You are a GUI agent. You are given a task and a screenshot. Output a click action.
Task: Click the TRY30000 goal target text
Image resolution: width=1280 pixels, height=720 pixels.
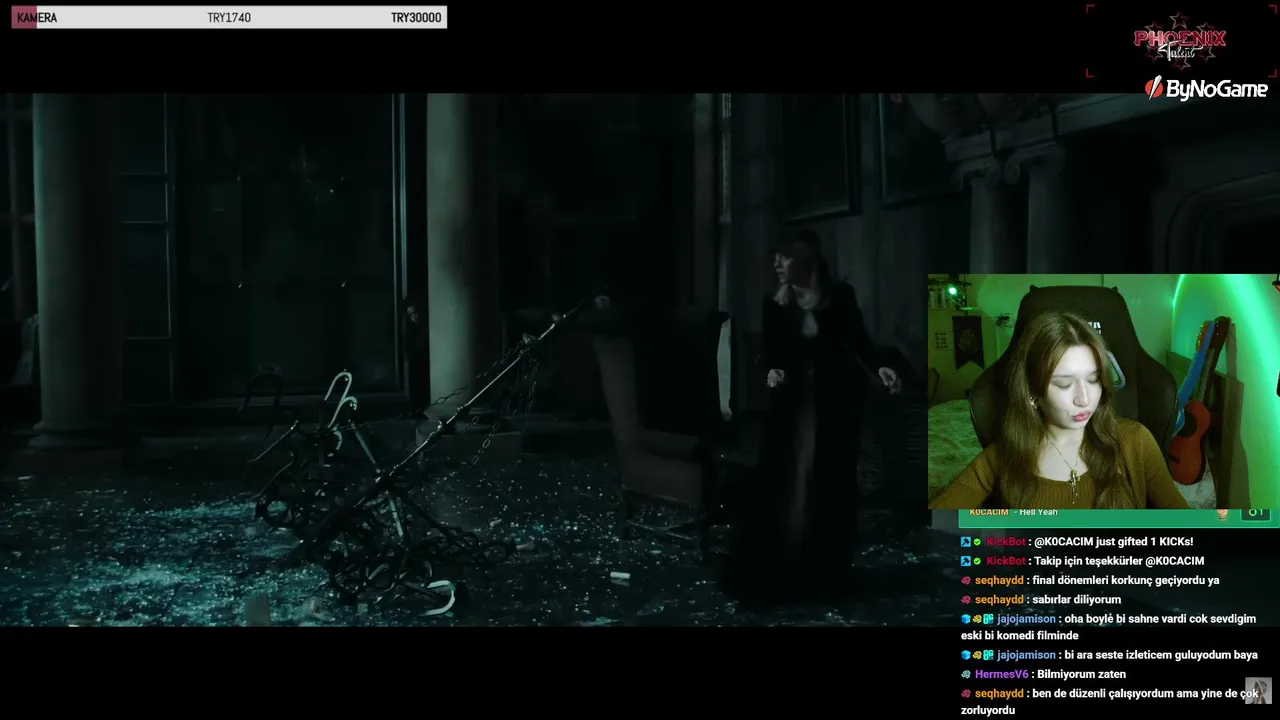point(416,18)
